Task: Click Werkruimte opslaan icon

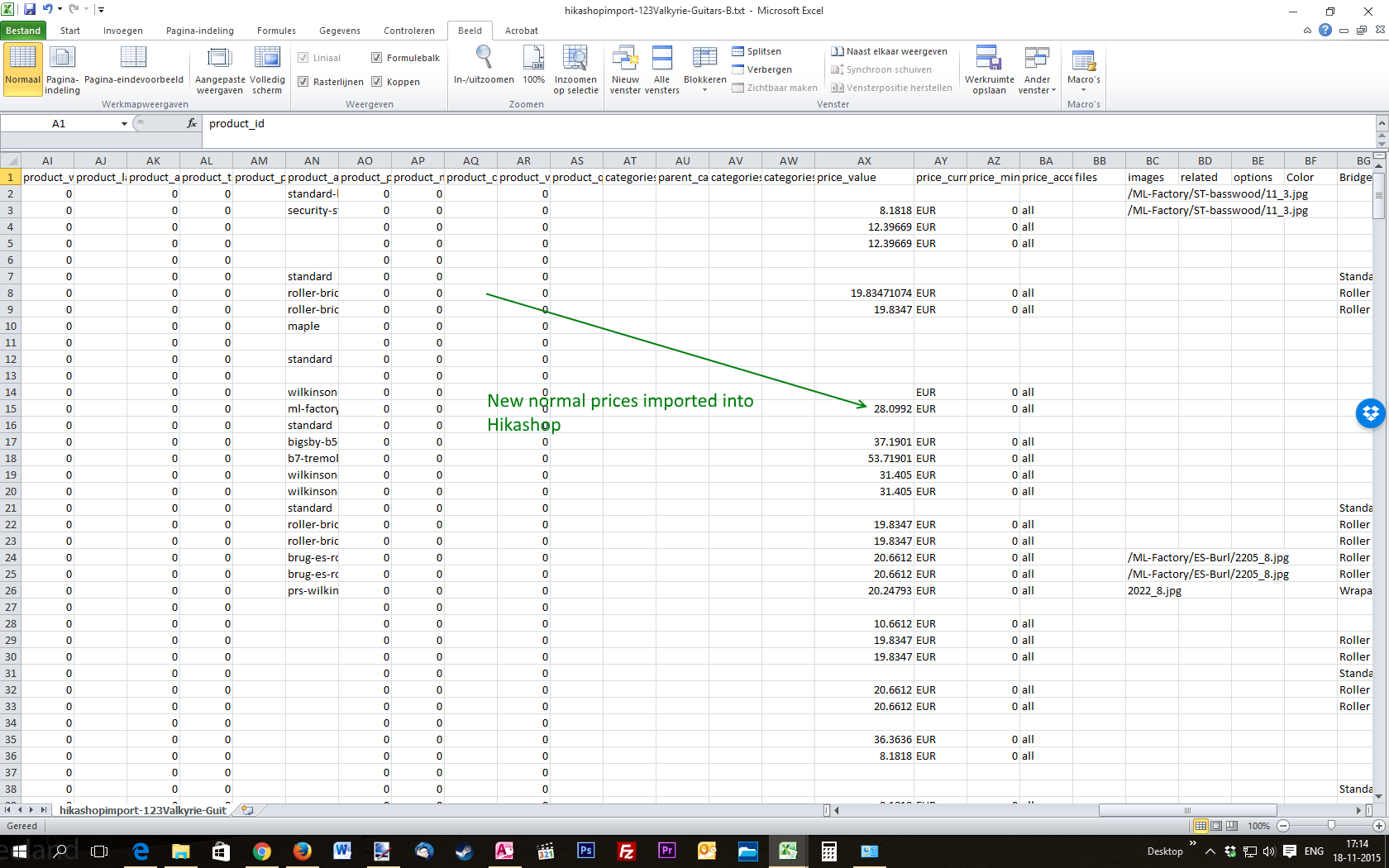Action: point(989,58)
